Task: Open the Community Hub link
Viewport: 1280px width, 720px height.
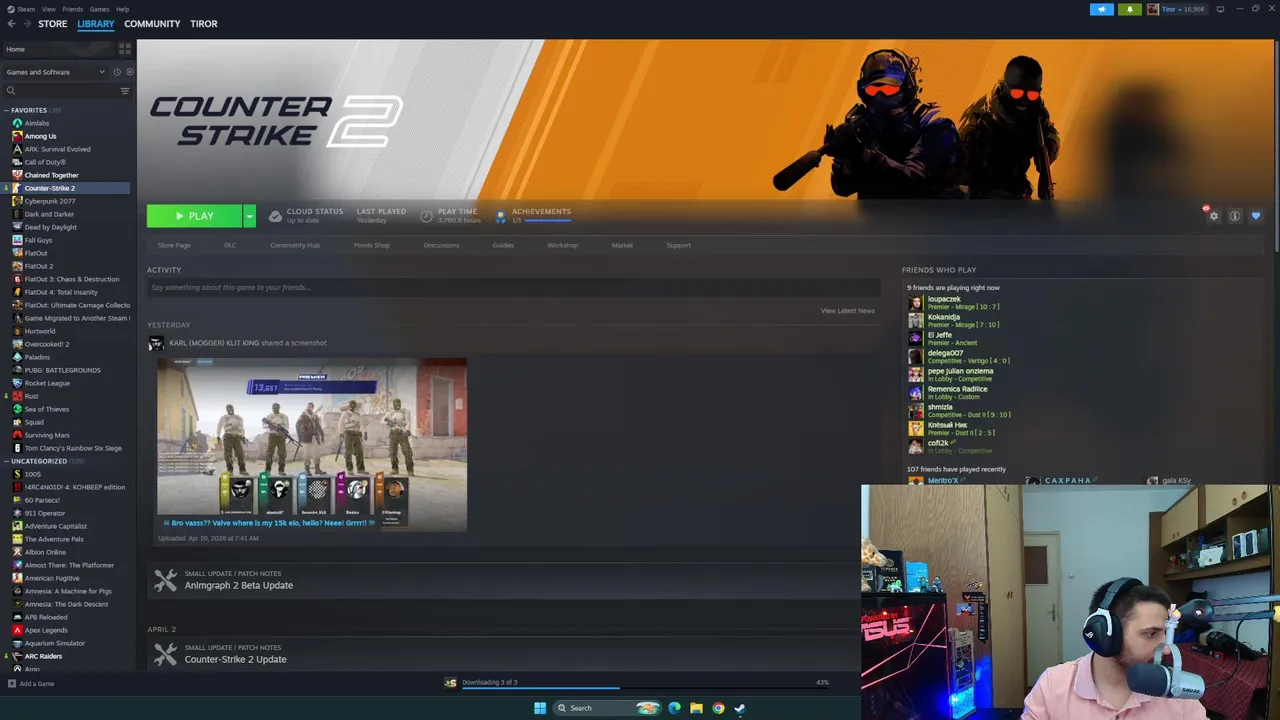Action: pos(295,245)
